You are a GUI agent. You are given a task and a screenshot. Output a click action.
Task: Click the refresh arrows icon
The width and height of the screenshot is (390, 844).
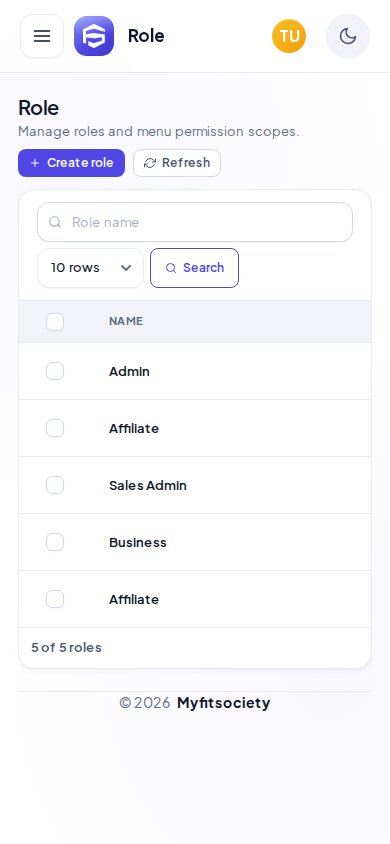click(x=150, y=163)
